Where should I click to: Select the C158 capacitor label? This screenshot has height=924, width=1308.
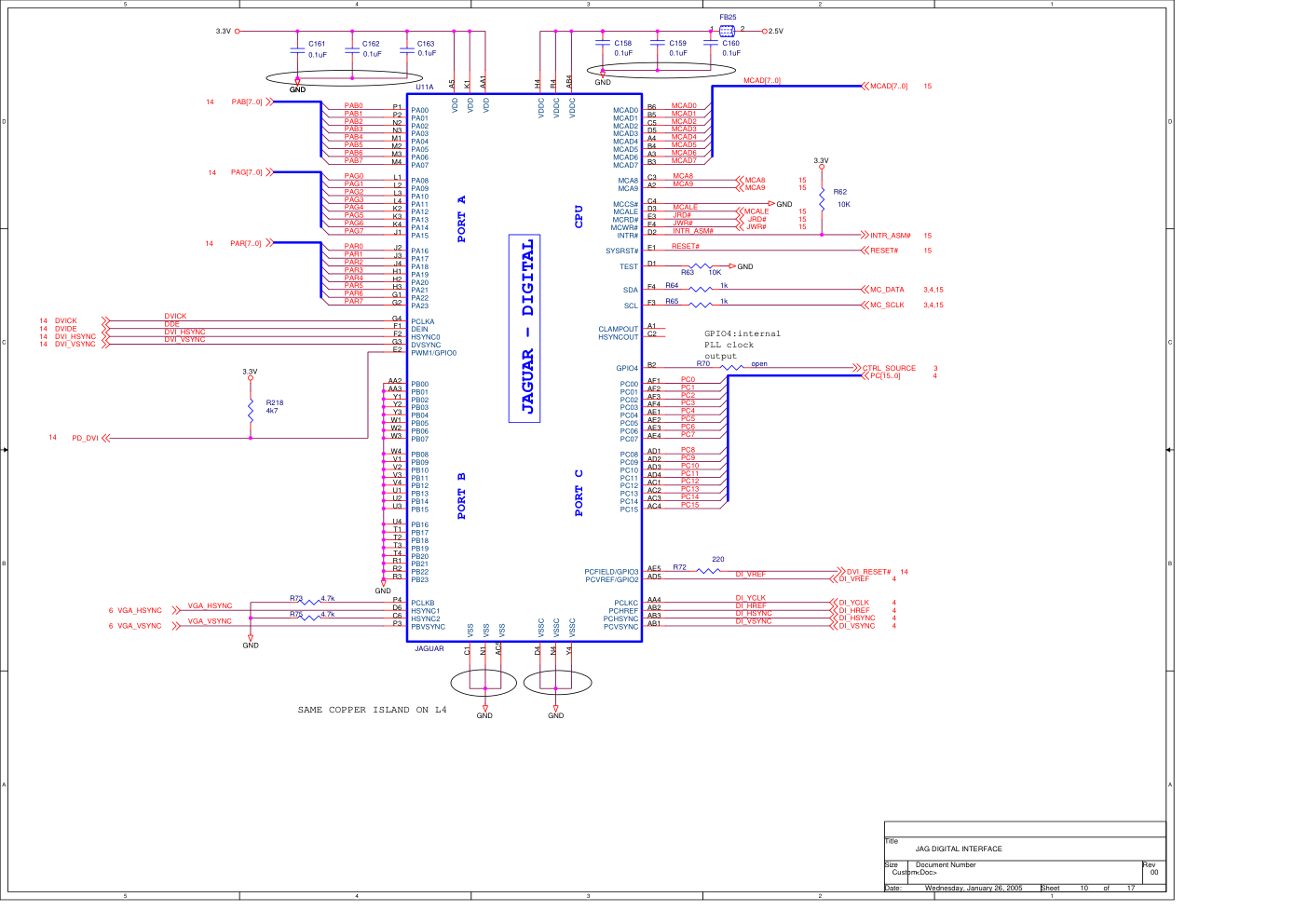click(x=623, y=43)
